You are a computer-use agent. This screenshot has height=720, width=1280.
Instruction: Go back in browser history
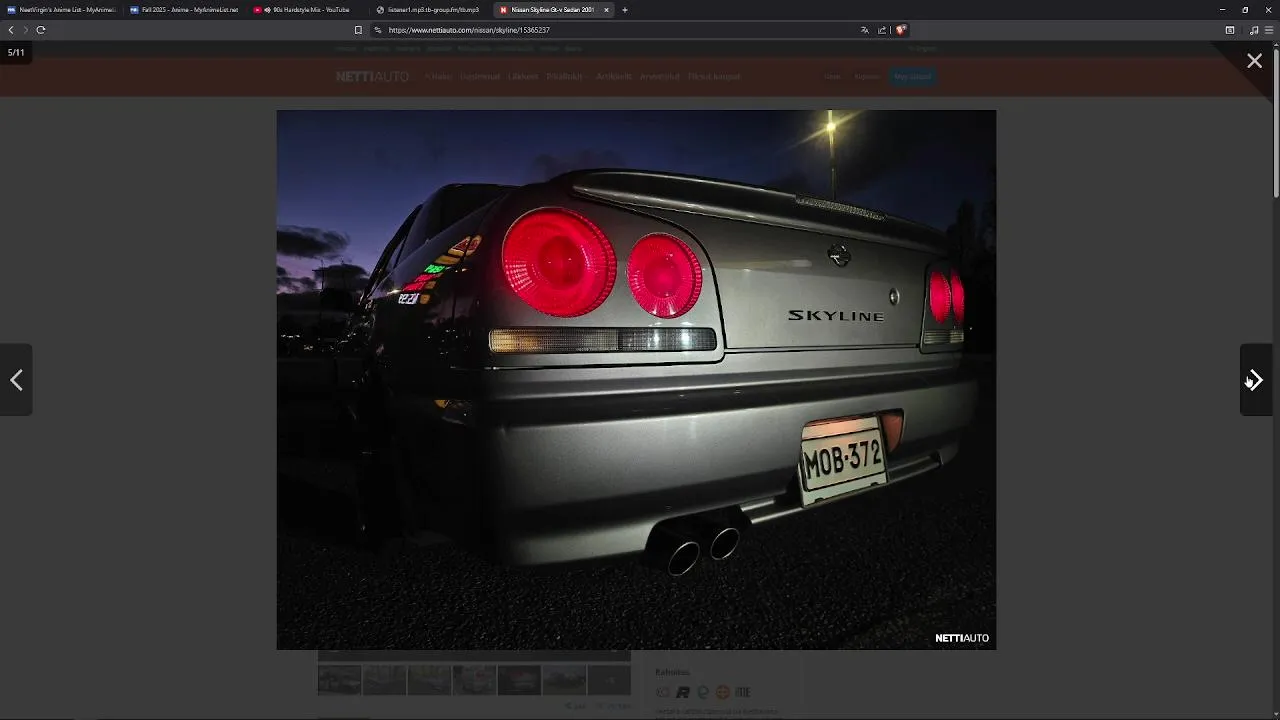[11, 30]
